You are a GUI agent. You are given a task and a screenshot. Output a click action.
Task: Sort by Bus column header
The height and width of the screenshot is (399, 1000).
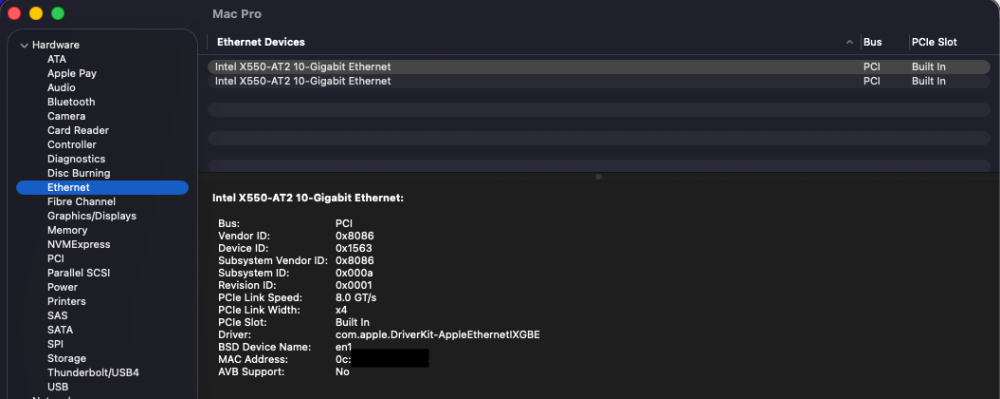coord(872,42)
